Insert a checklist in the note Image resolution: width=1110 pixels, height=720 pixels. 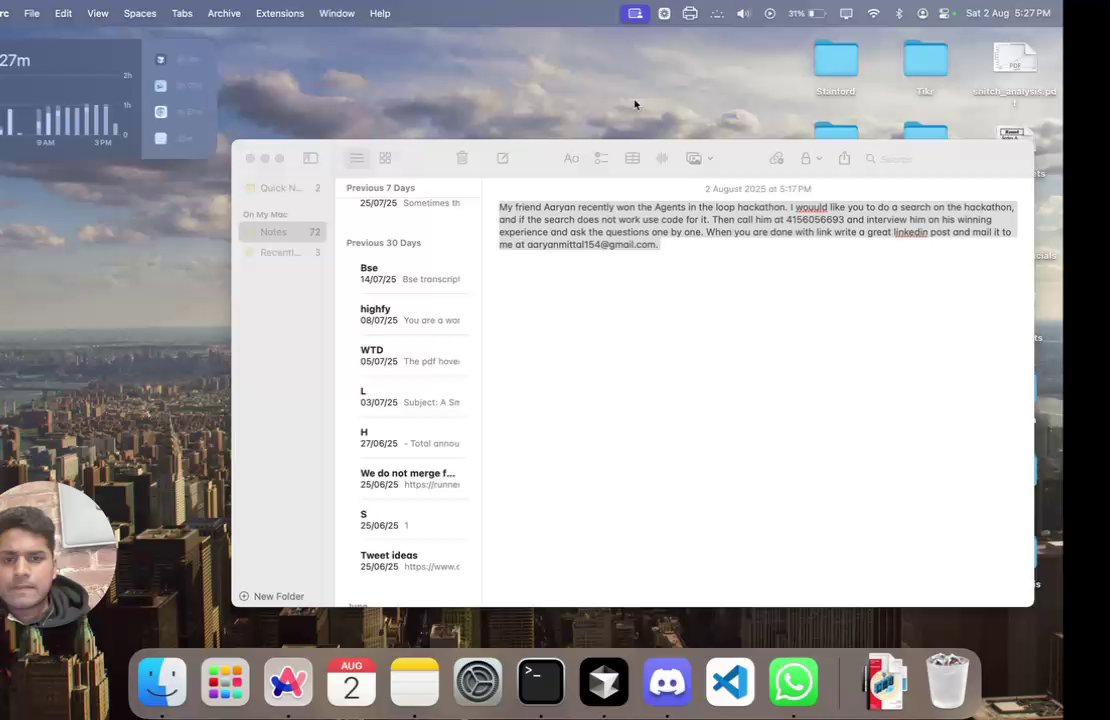click(601, 159)
